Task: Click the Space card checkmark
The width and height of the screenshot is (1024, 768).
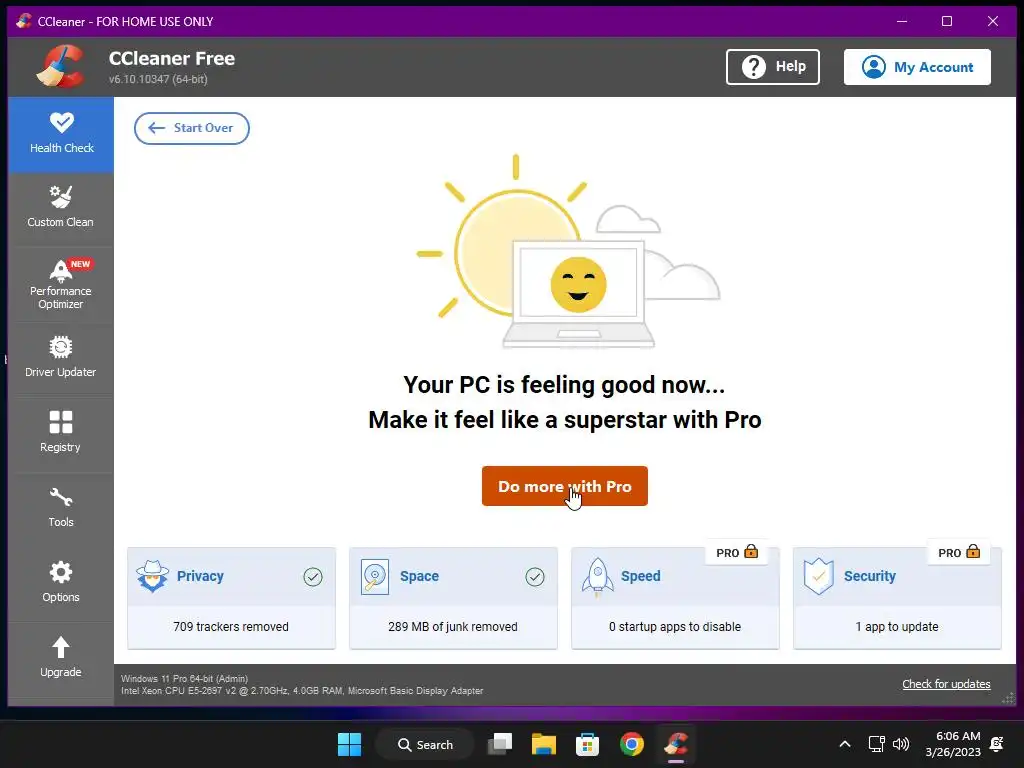Action: 535,577
